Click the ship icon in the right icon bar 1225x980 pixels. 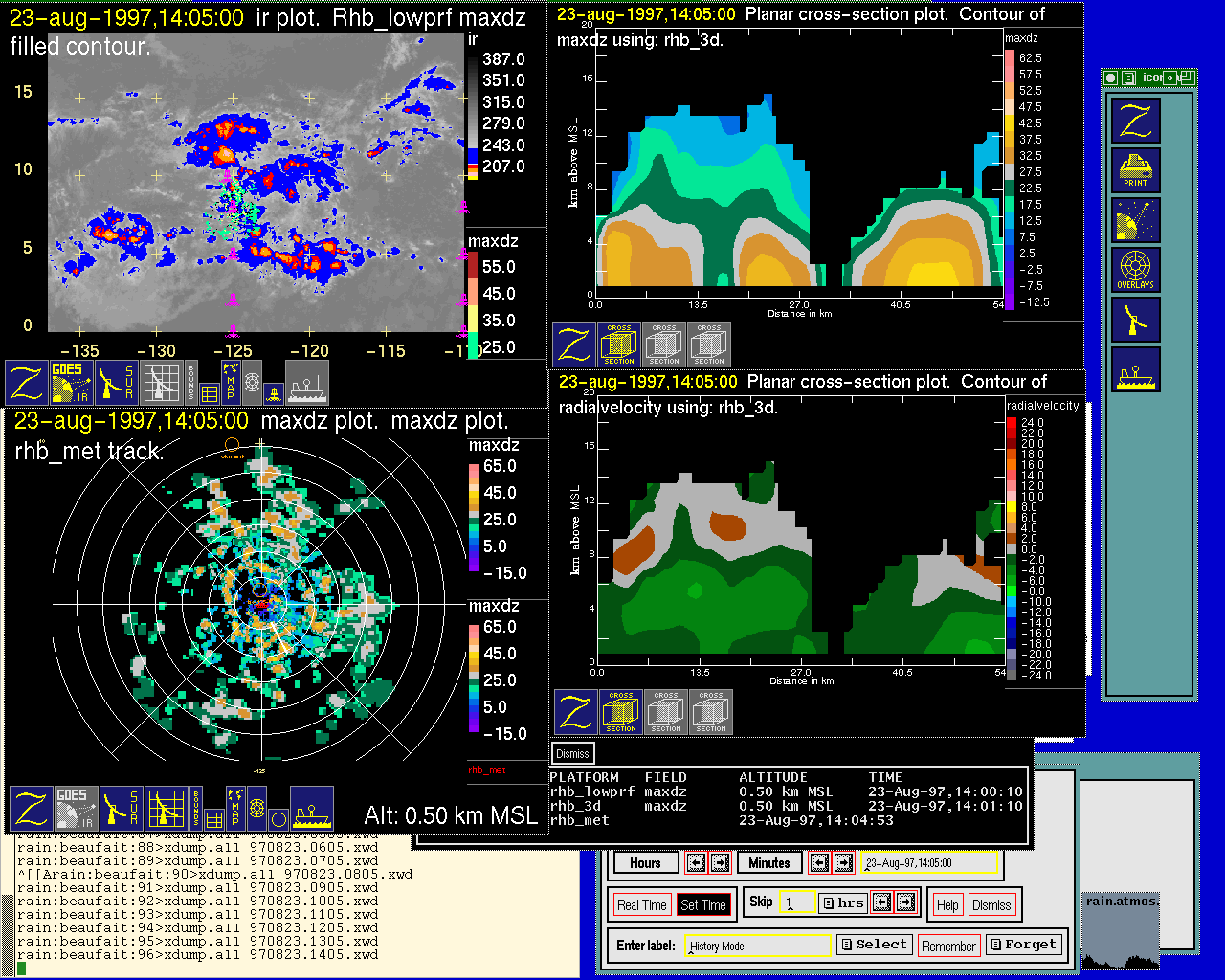tap(1135, 369)
